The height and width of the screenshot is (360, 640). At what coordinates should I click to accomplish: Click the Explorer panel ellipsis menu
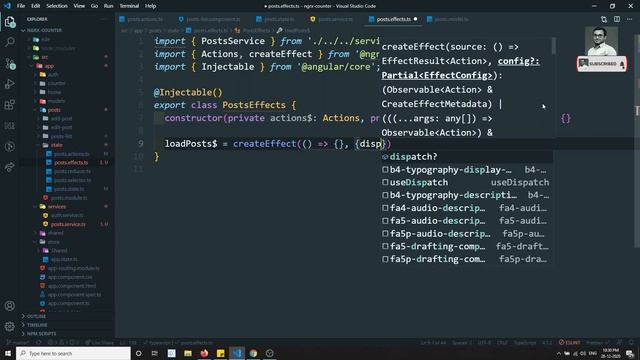coord(105,19)
